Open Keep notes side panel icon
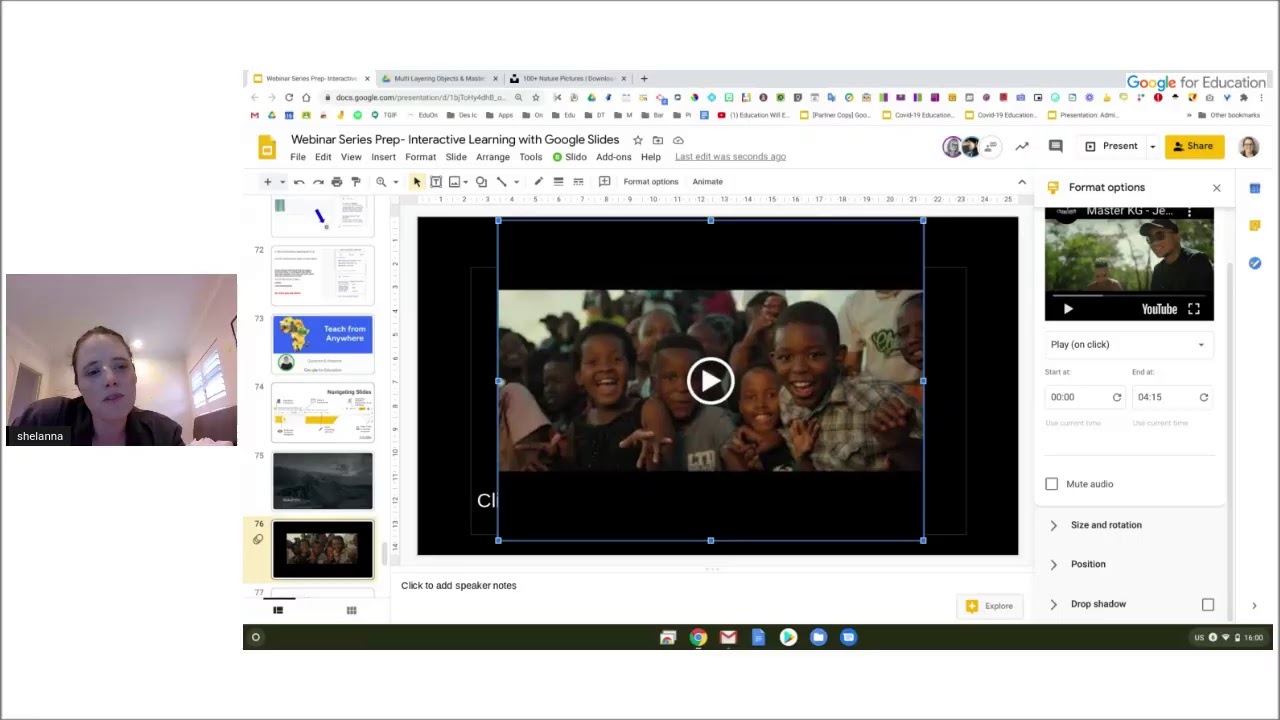This screenshot has height=720, width=1280. [1255, 226]
